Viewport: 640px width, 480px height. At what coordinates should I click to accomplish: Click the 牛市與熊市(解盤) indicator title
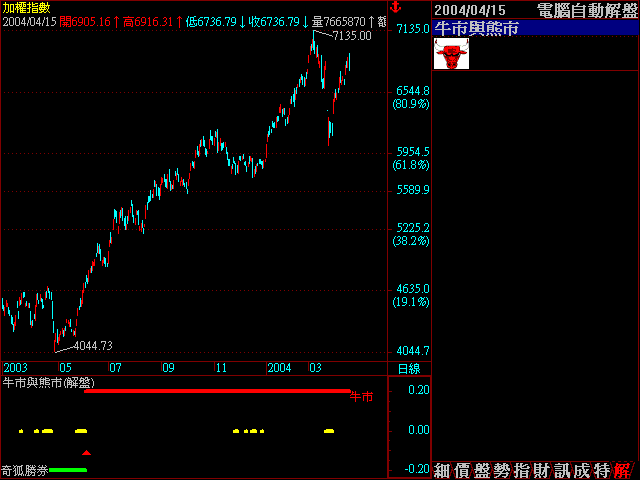(x=49, y=383)
